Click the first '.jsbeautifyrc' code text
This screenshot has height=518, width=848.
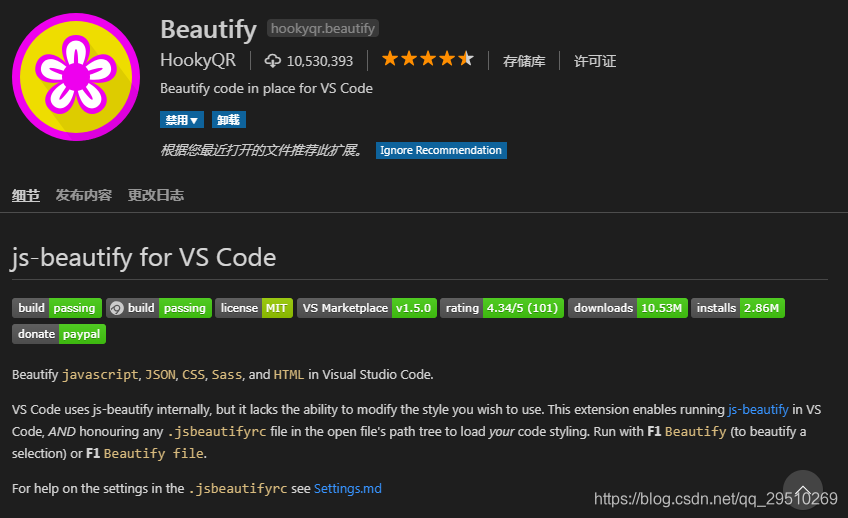click(217, 431)
